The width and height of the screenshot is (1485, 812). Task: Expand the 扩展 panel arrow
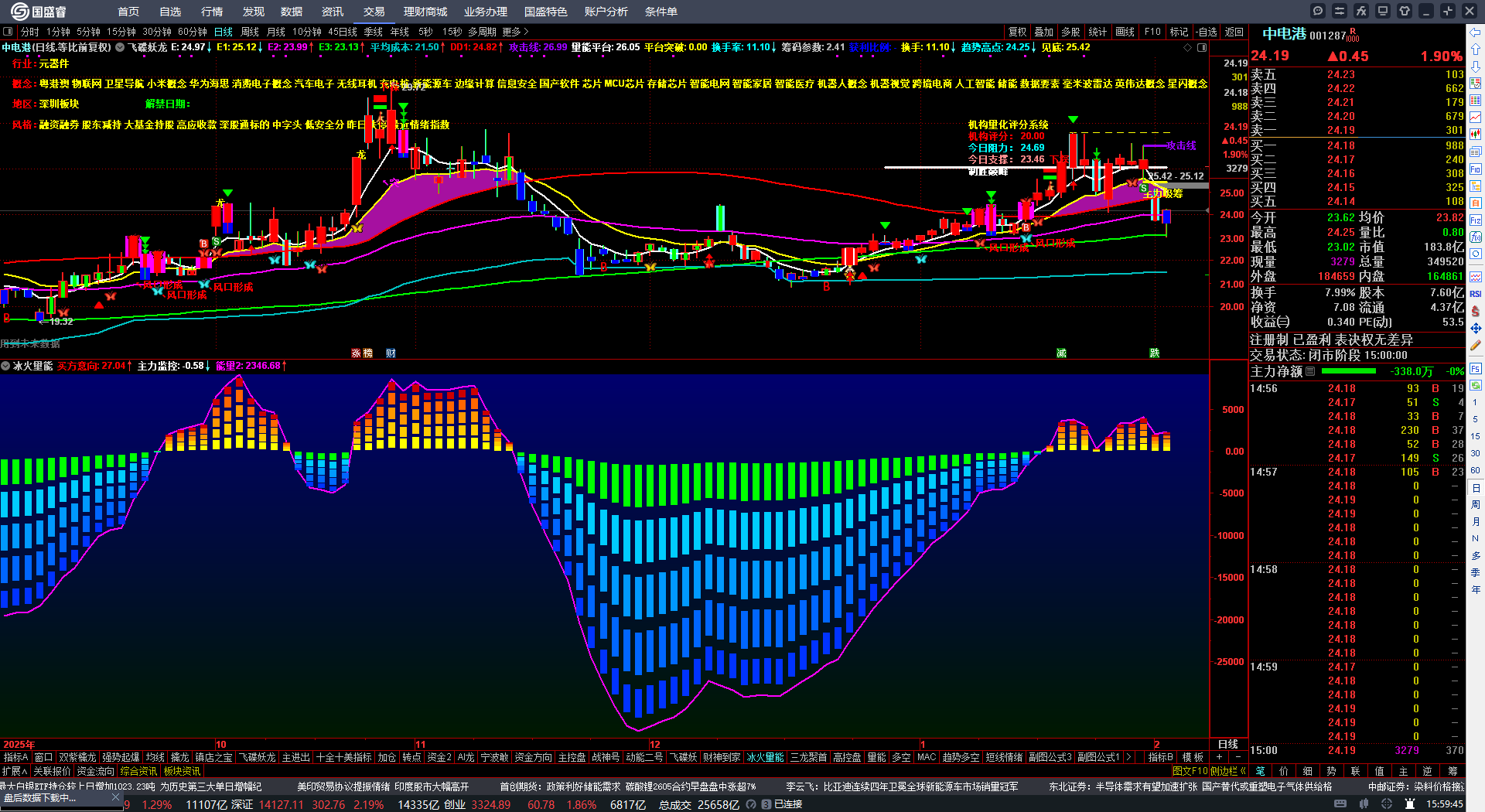[x=15, y=771]
